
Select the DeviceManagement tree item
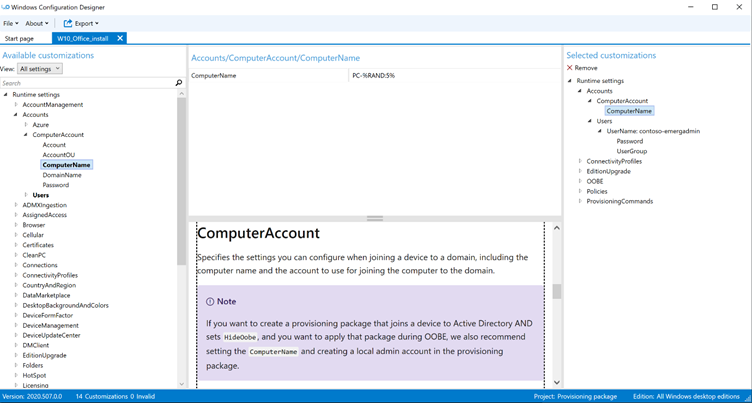(x=50, y=325)
